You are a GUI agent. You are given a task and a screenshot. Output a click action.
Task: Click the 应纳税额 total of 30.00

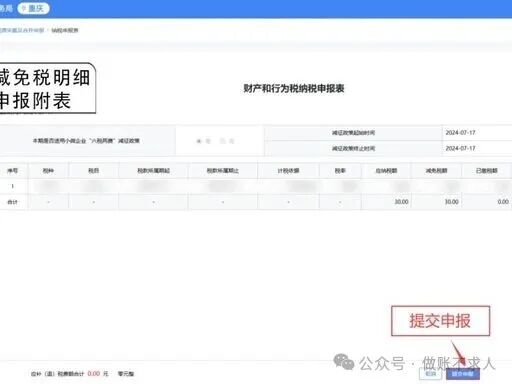[401, 202]
